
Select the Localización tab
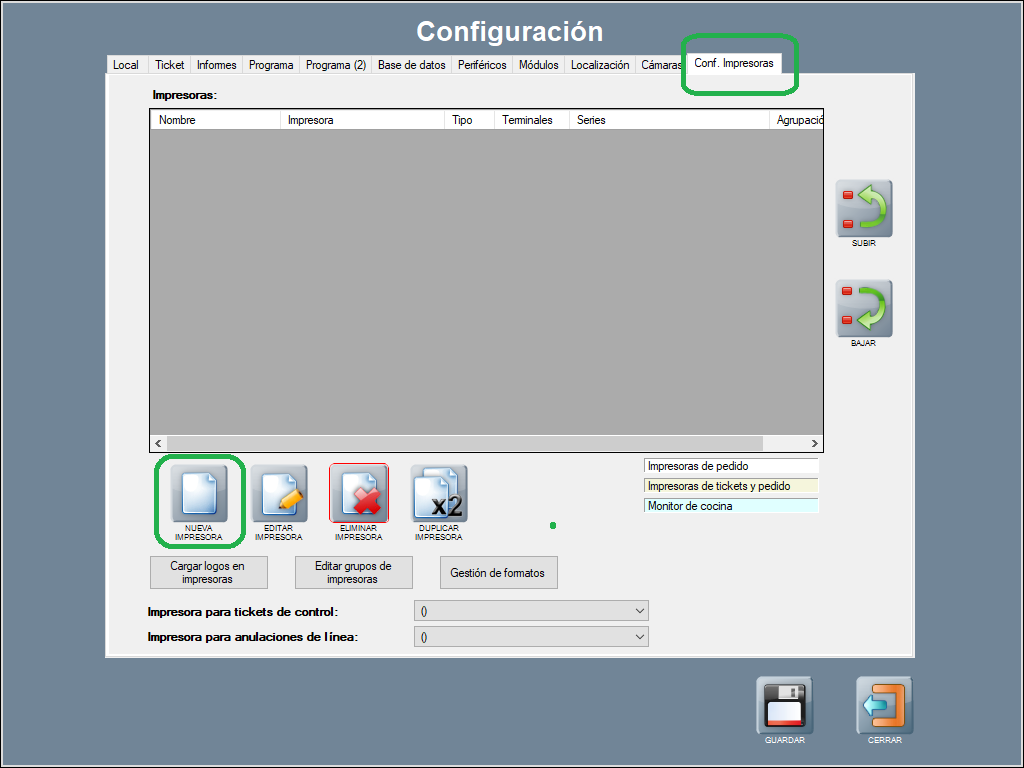[600, 65]
